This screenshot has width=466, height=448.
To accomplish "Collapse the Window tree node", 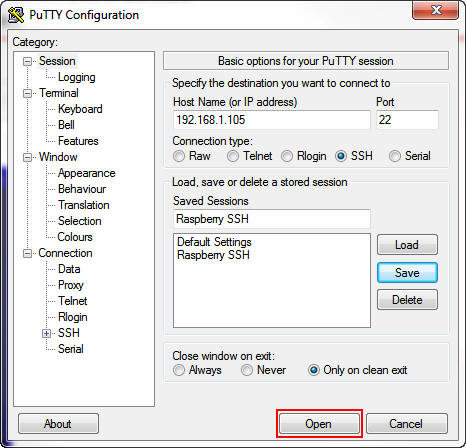I will pos(27,157).
